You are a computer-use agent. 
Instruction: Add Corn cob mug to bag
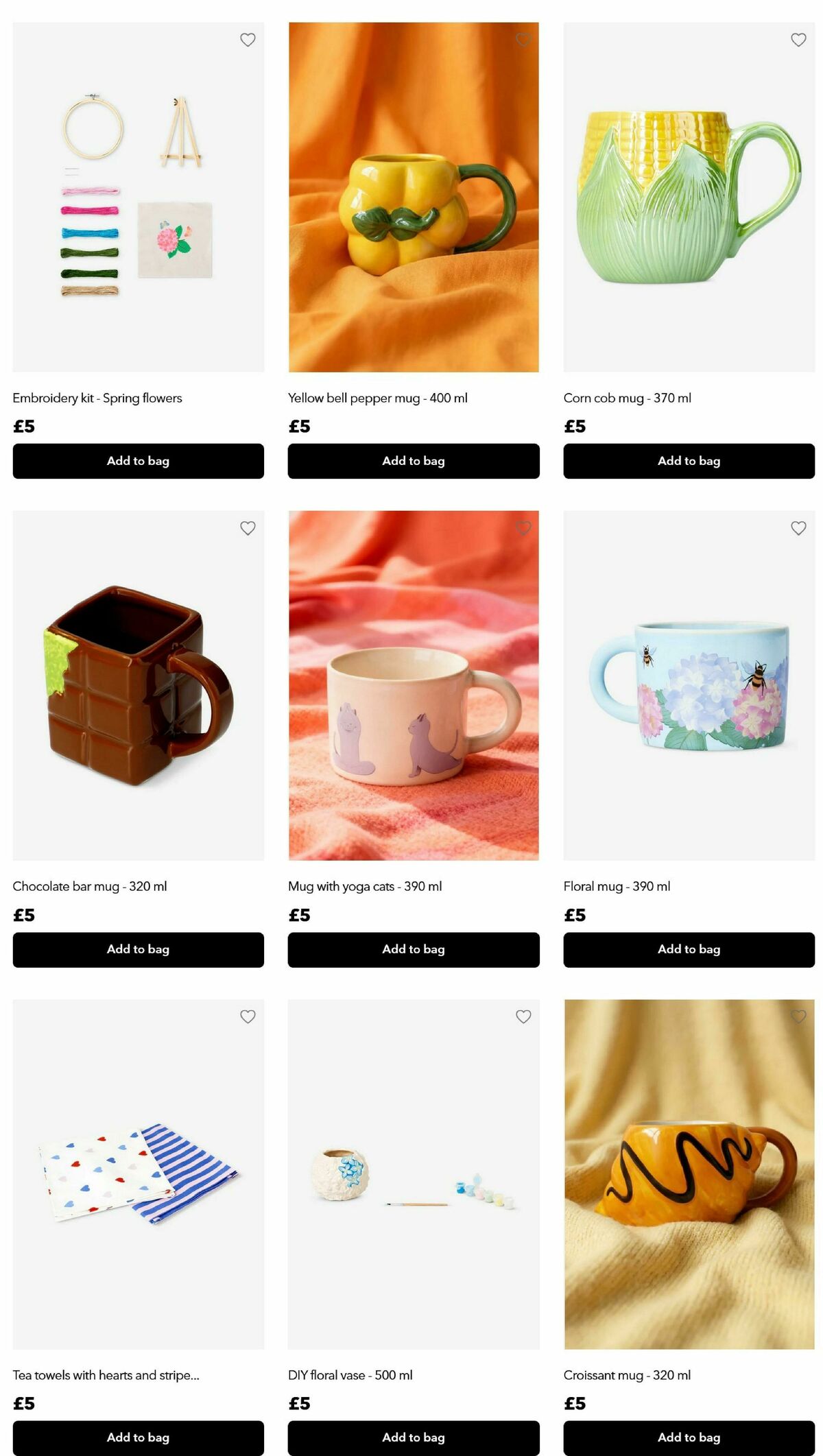tap(689, 461)
